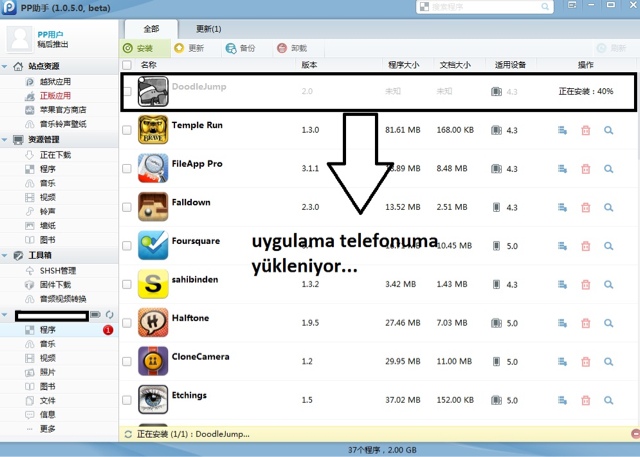
Task: Click the delete trash icon for Temple Run
Action: (x=586, y=130)
